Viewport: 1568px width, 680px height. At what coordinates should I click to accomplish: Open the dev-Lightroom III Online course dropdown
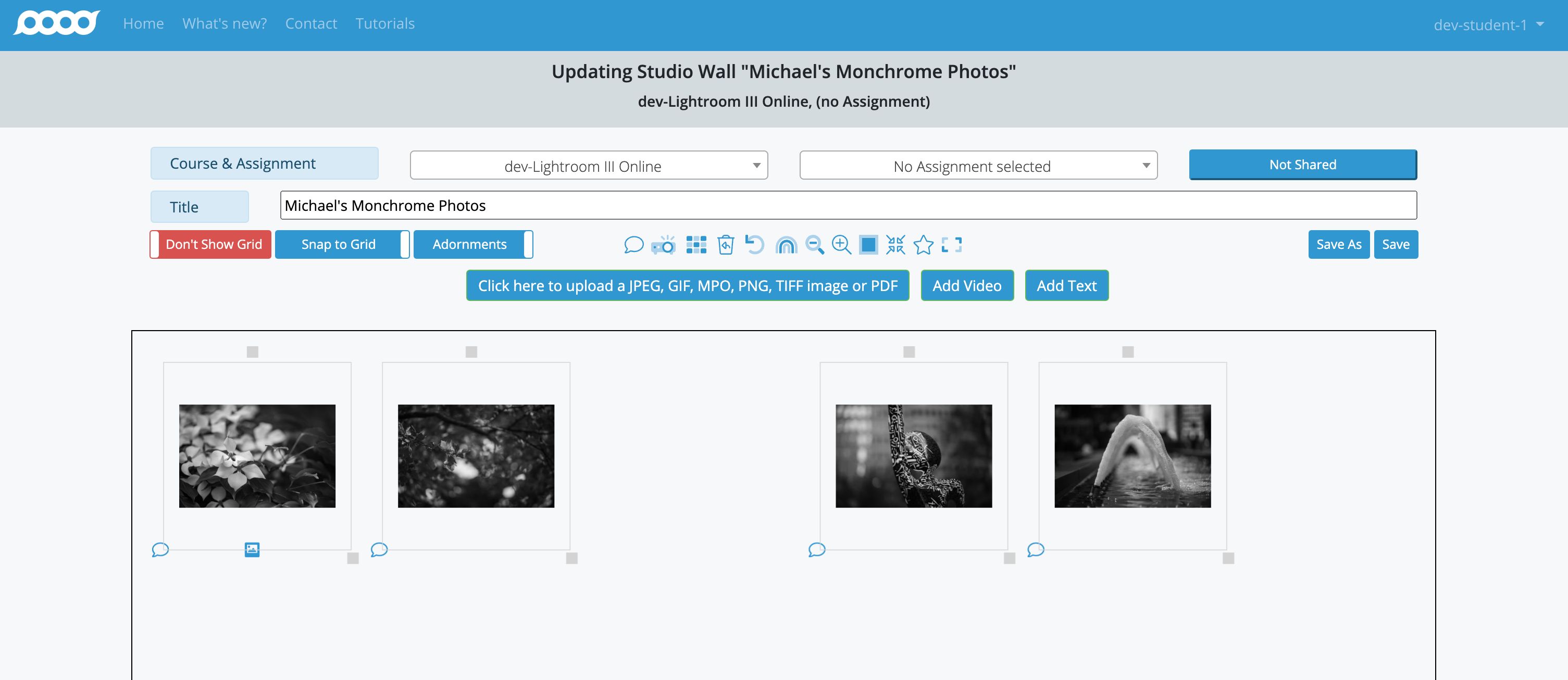589,166
